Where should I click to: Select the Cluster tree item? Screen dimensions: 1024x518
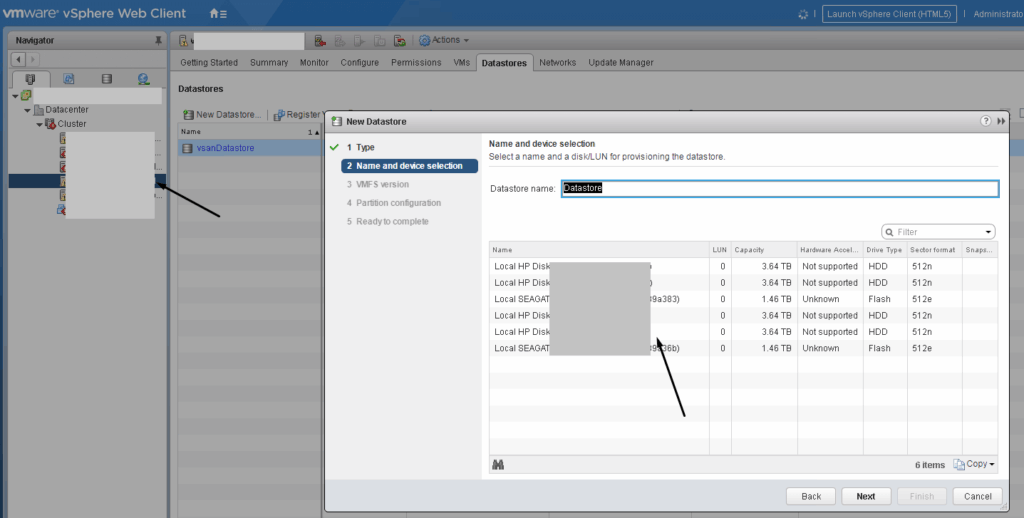(x=72, y=124)
